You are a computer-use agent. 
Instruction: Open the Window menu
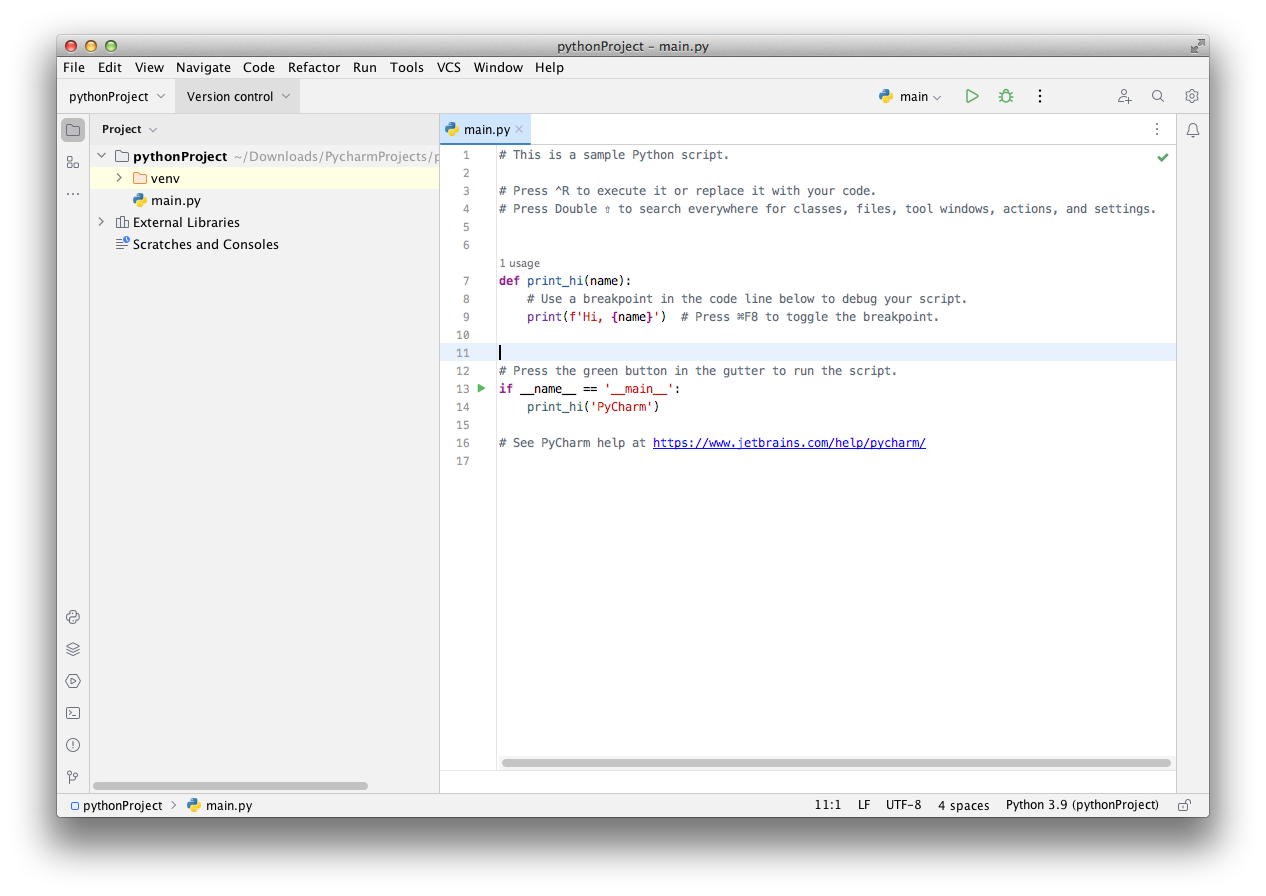[498, 67]
